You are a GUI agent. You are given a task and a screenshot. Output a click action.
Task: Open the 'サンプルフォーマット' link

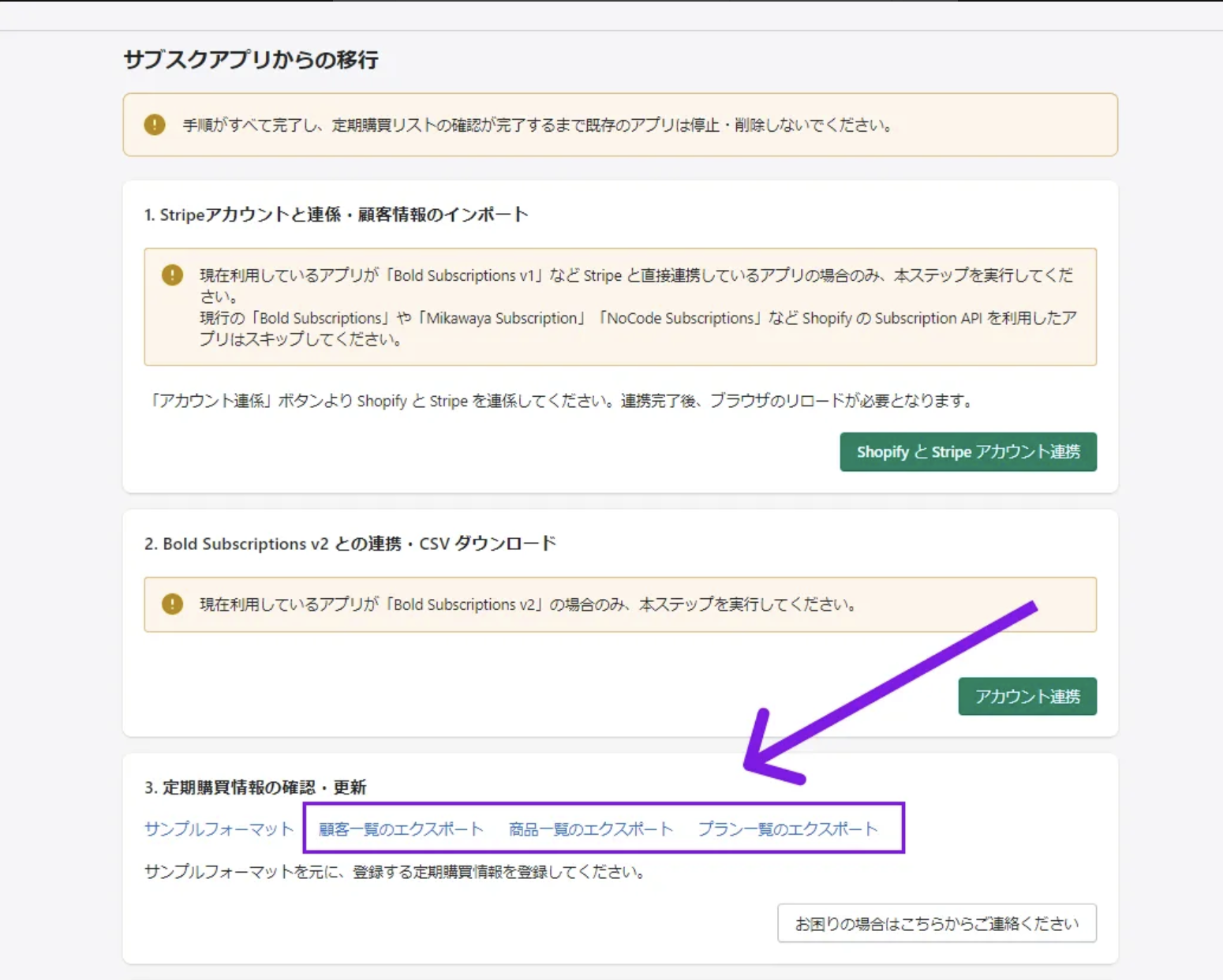pyautogui.click(x=219, y=829)
